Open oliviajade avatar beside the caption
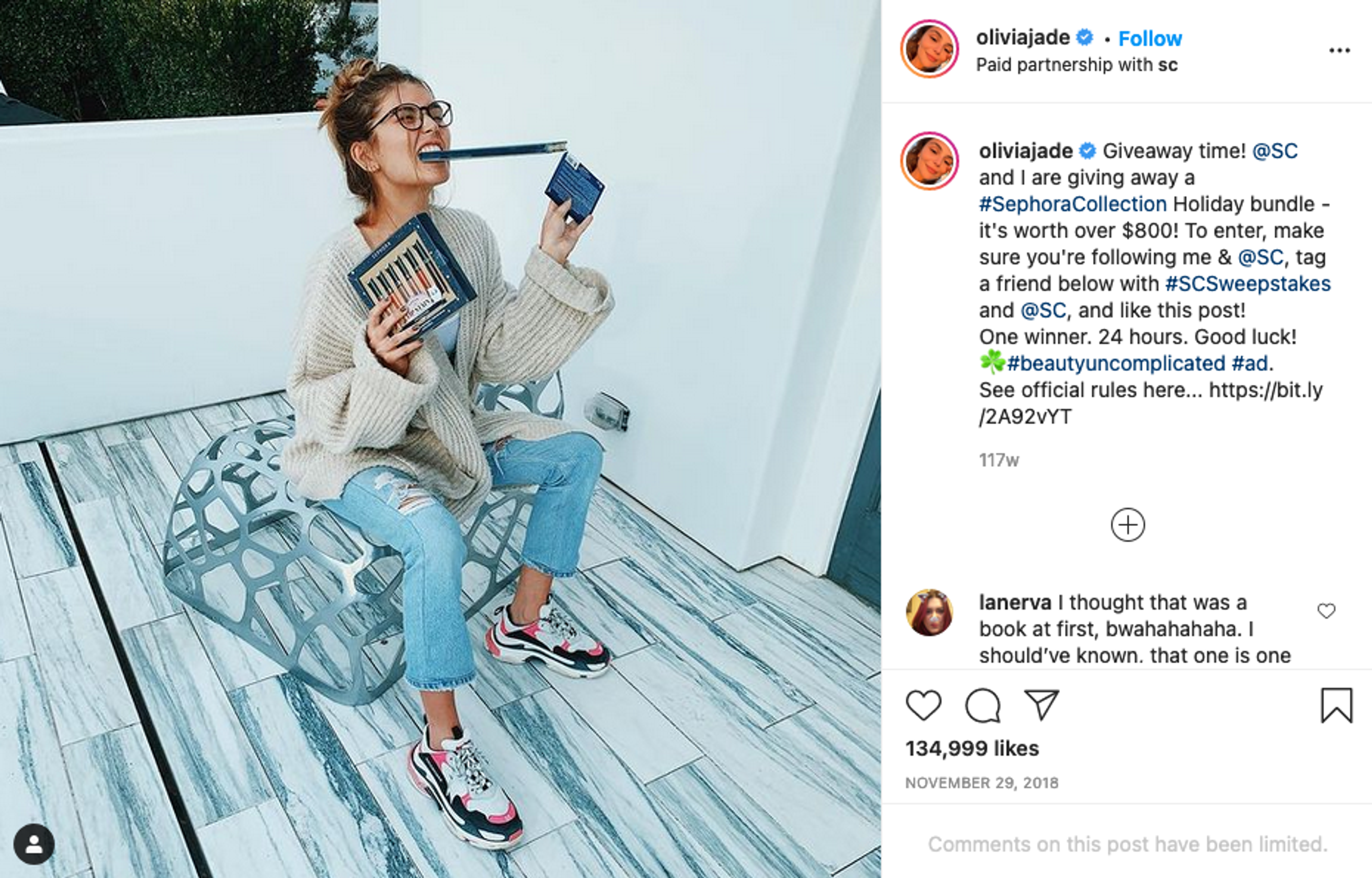 coord(929,161)
